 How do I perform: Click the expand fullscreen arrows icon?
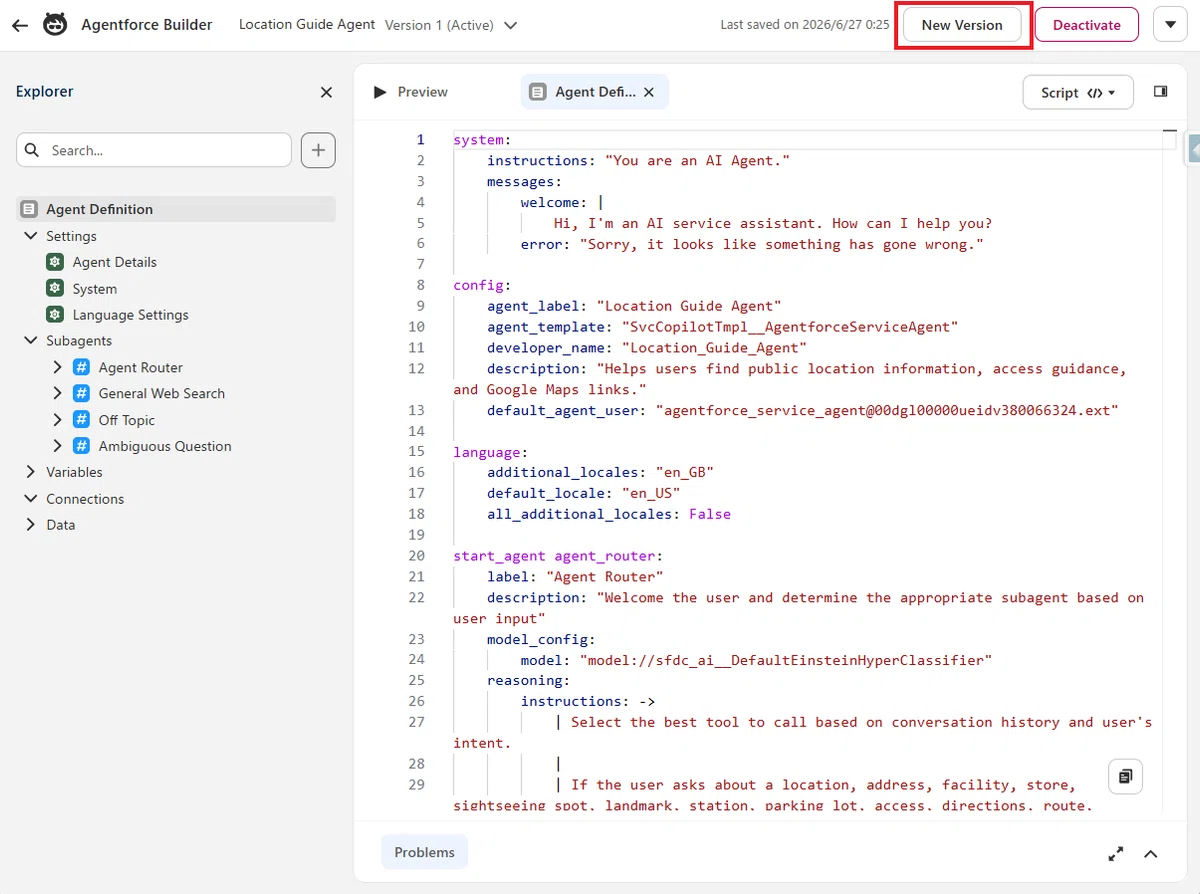[1116, 854]
